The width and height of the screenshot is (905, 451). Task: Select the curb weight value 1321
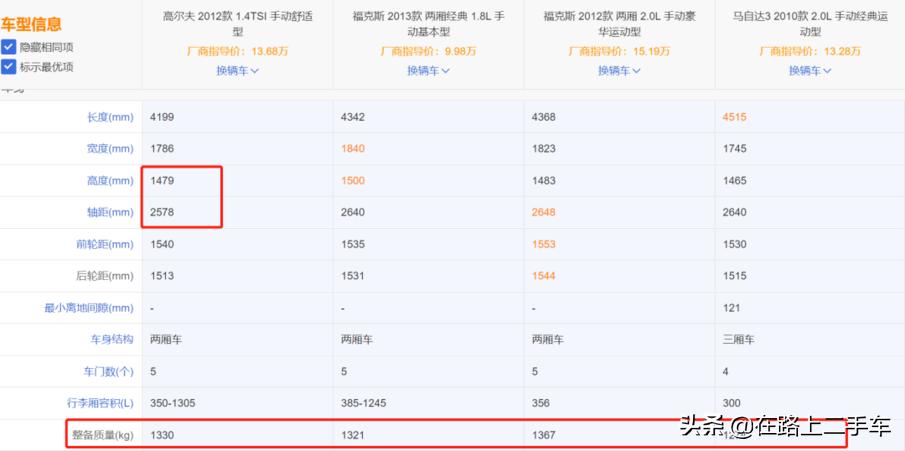pyautogui.click(x=353, y=435)
